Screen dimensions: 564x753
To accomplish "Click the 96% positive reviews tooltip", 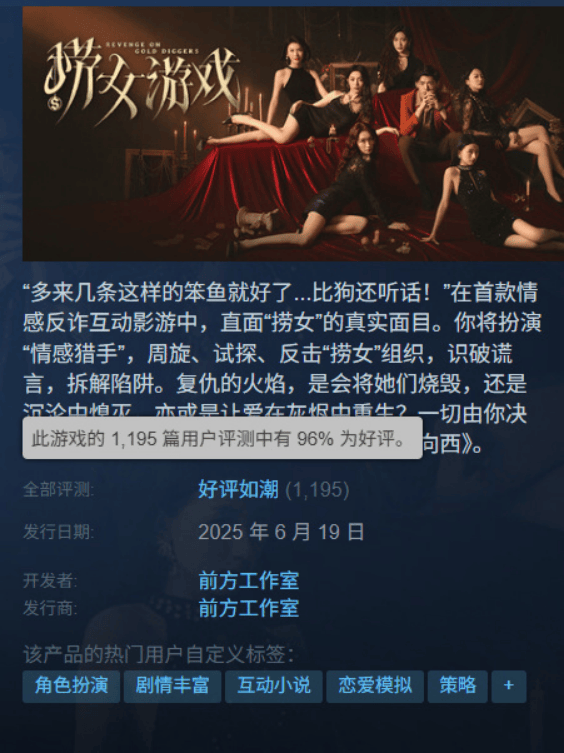I will point(222,438).
